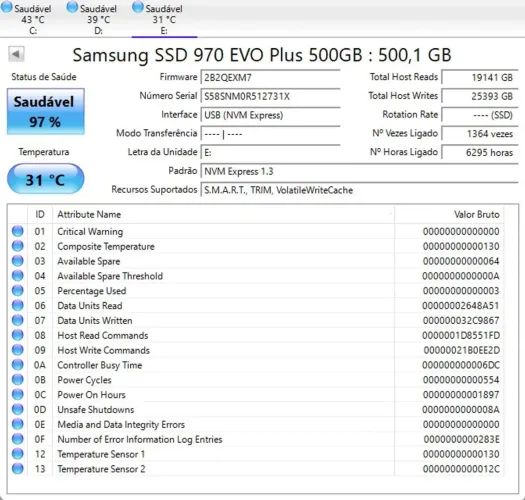Click status icon for Percentage Used row
The height and width of the screenshot is (500, 525).
coord(17,291)
